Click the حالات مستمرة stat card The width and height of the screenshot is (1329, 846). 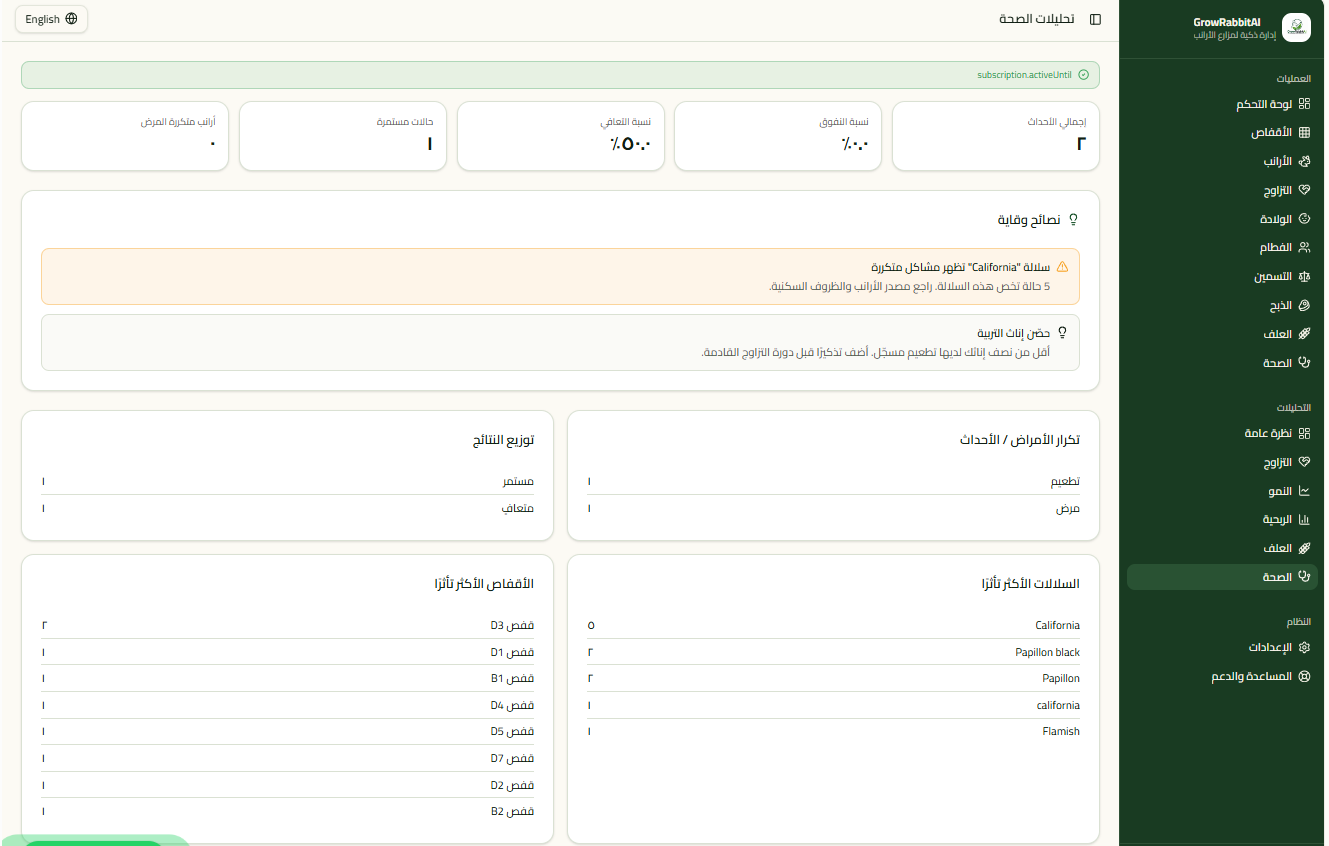[343, 136]
